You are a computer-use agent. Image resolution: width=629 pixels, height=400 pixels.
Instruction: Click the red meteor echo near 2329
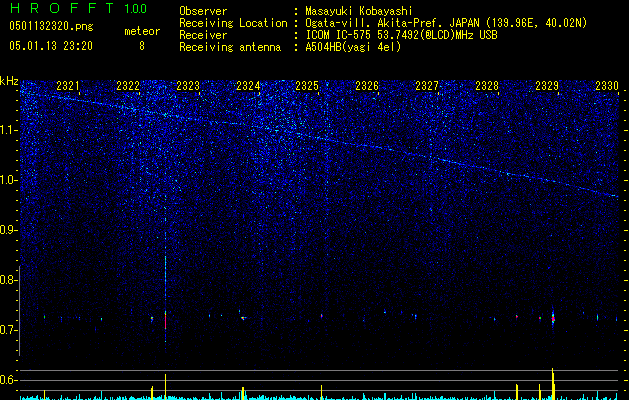point(553,319)
